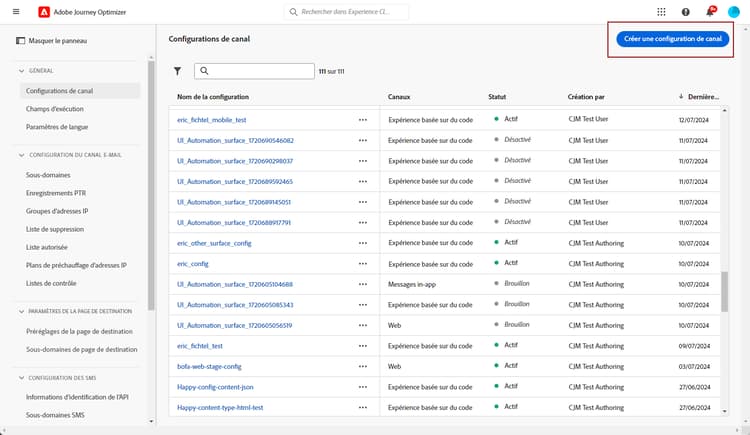Screen dimensions: 750x435
Task: Click the Adobe Journey Optimizer logo
Action: (x=41, y=12)
